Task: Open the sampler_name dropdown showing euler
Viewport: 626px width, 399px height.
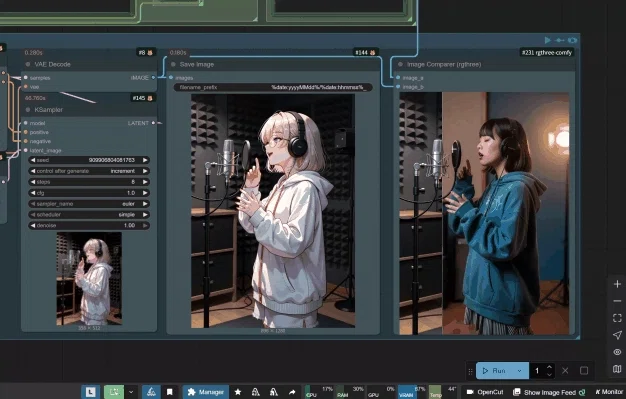Action: pyautogui.click(x=89, y=204)
